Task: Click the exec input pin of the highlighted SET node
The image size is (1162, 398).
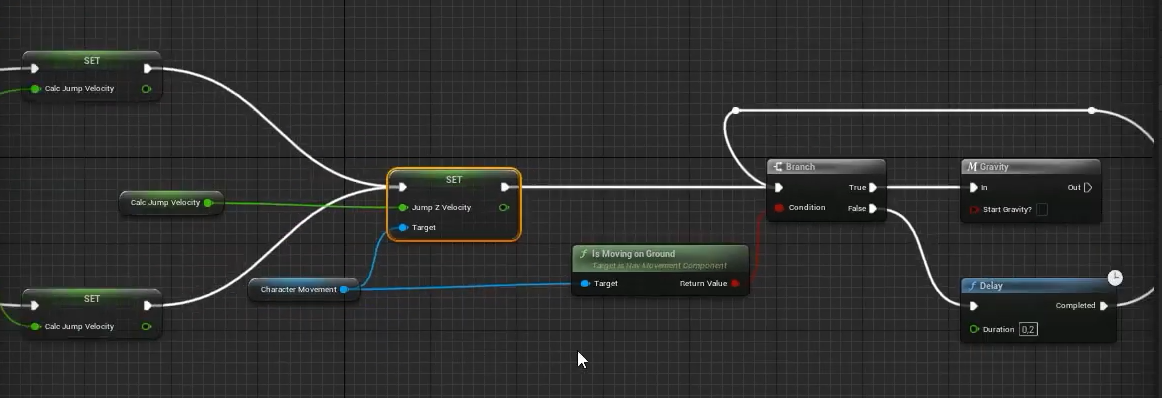Action: [402, 188]
